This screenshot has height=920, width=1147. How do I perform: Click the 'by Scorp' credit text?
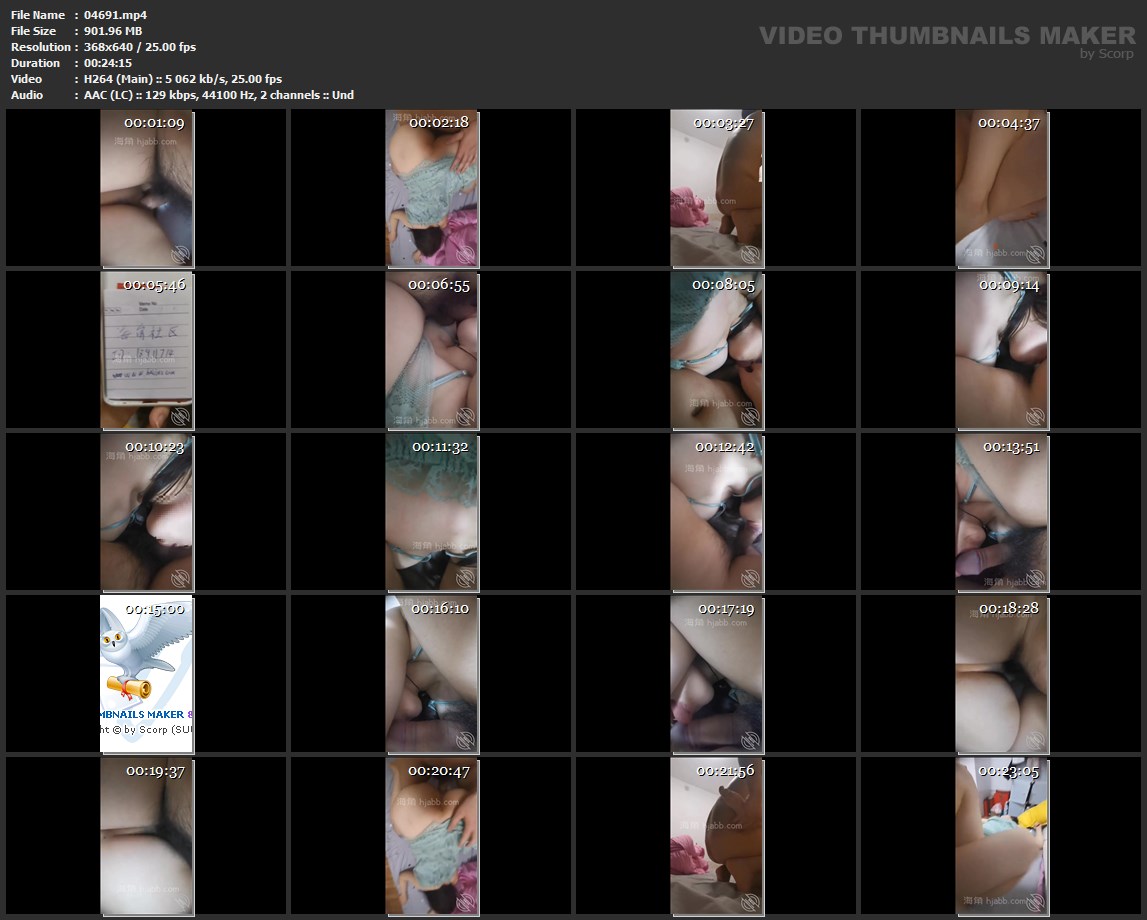click(1106, 54)
